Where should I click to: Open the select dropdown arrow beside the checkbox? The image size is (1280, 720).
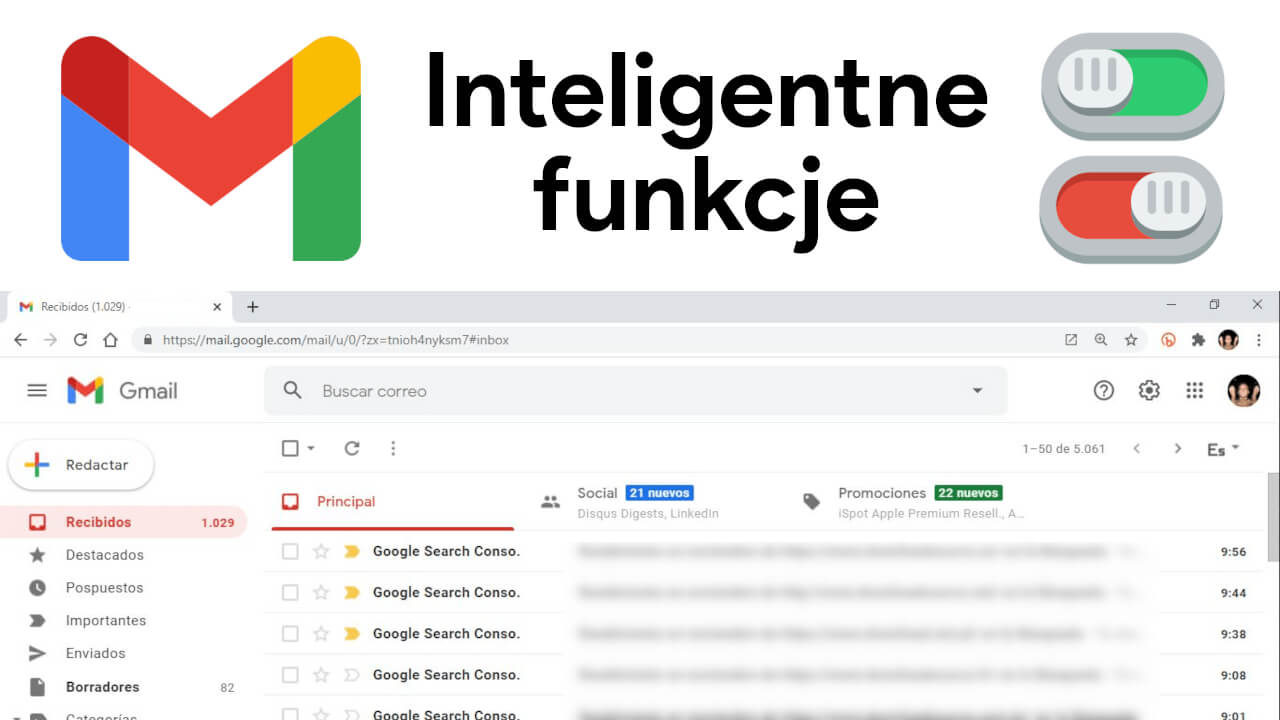pos(311,448)
